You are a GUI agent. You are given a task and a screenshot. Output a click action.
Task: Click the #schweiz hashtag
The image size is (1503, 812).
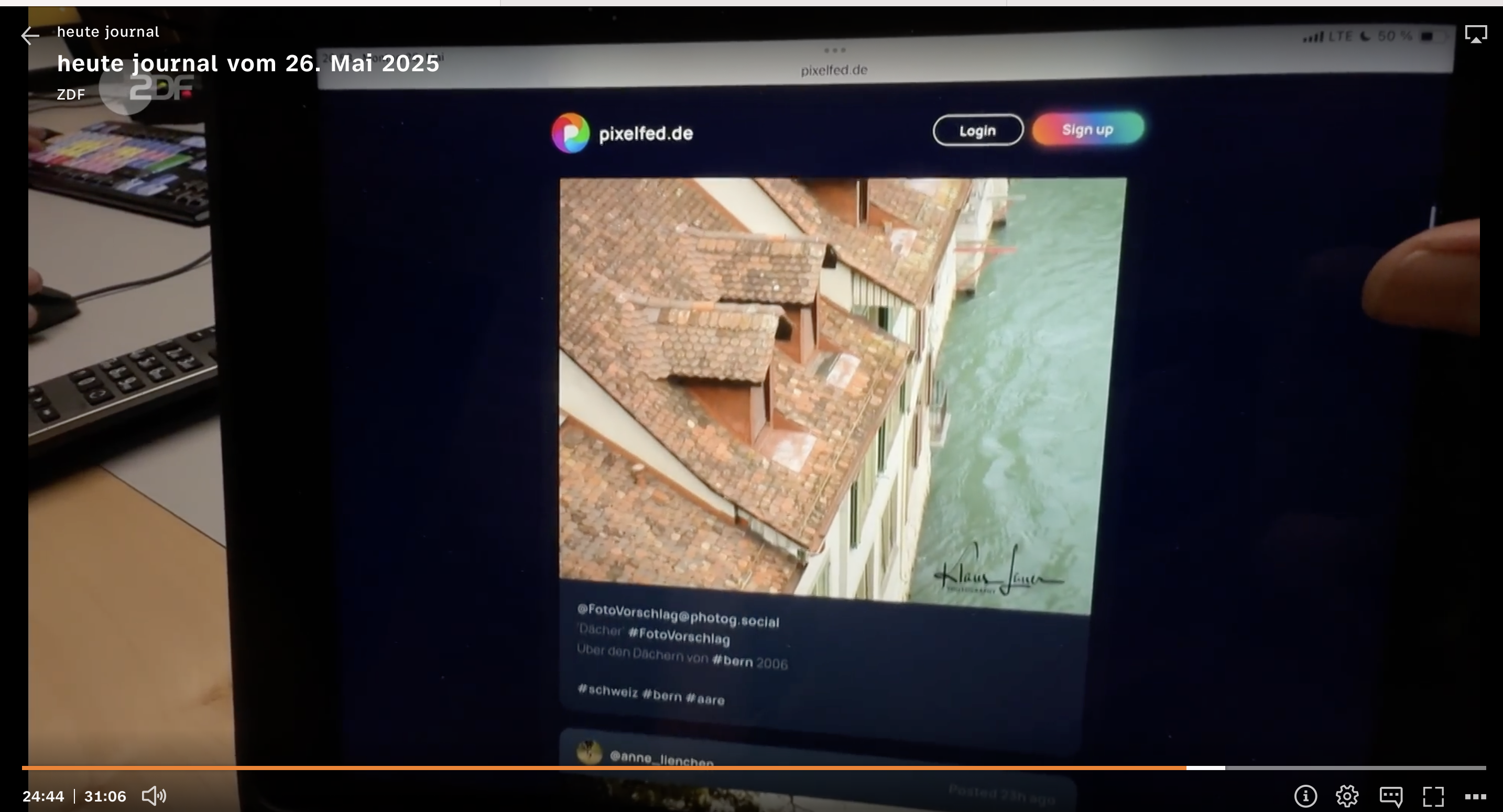(x=607, y=690)
